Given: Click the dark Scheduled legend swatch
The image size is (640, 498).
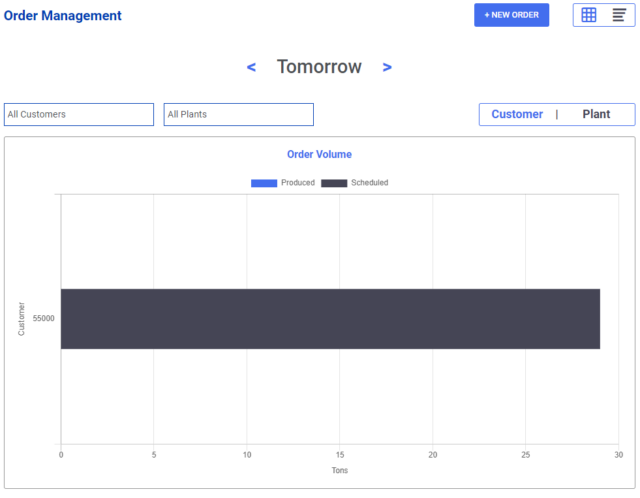Looking at the screenshot, I should pos(334,183).
